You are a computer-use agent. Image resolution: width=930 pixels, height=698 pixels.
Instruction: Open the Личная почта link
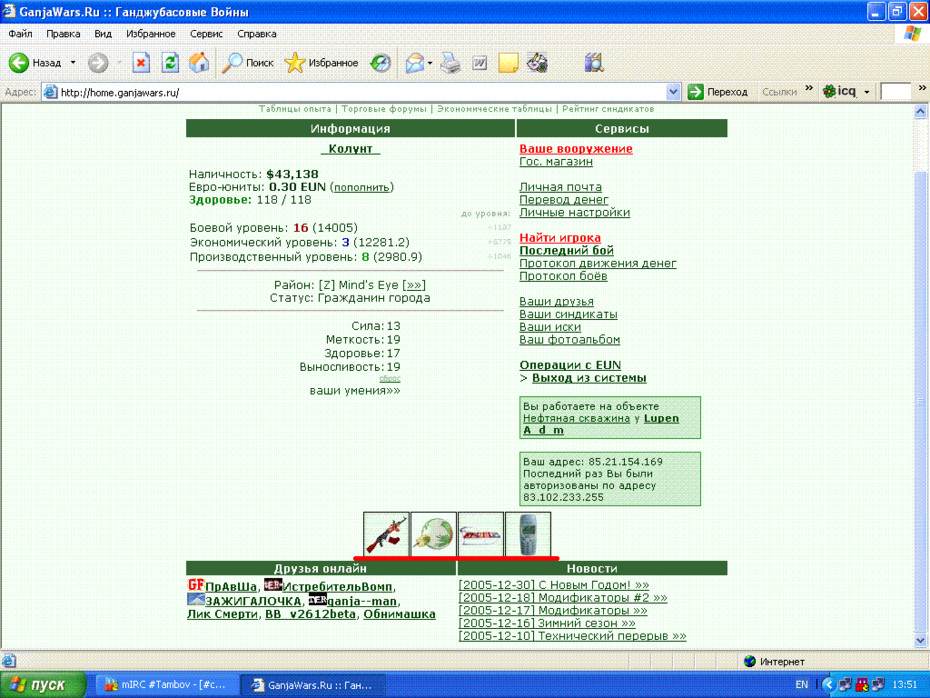pos(560,187)
